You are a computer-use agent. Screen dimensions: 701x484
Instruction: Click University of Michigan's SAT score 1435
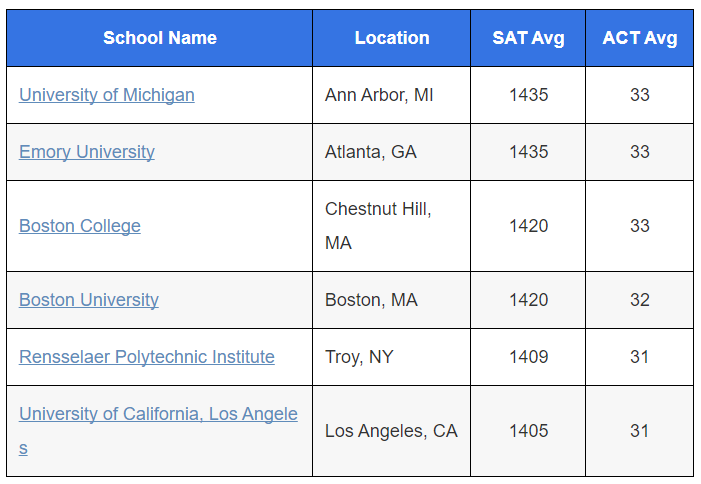528,95
